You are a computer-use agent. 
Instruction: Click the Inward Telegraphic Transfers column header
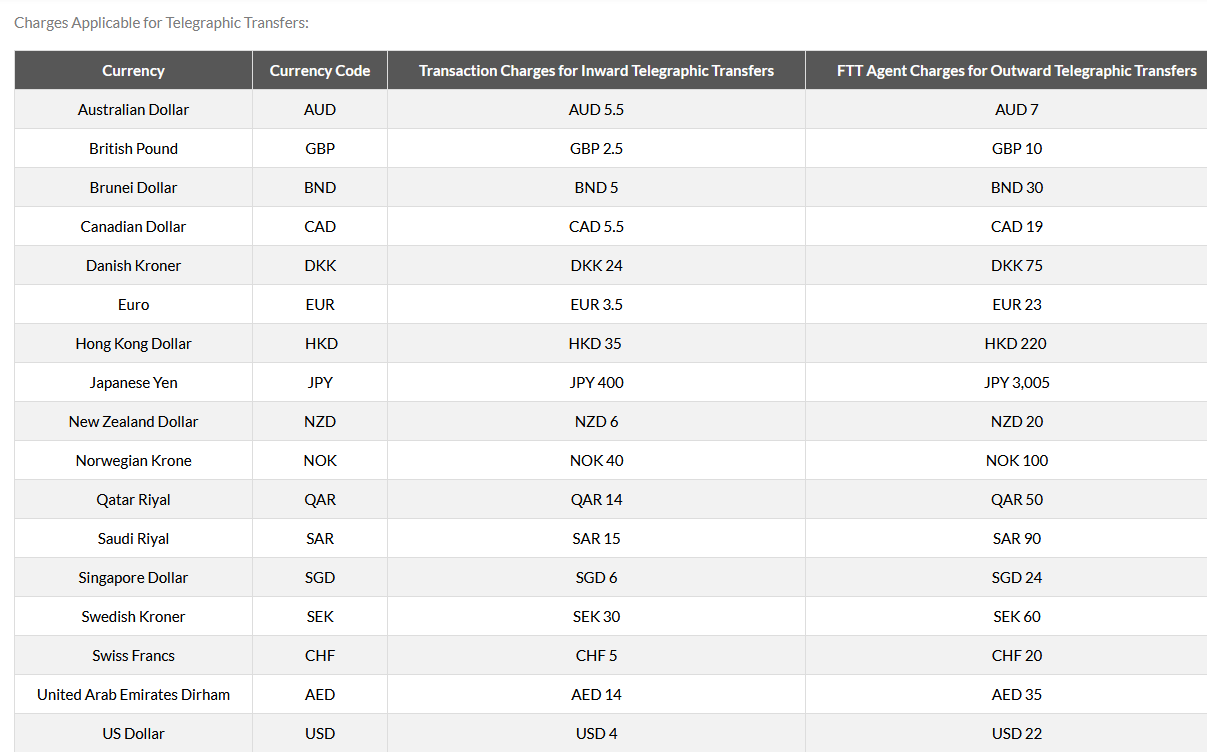(x=596, y=71)
